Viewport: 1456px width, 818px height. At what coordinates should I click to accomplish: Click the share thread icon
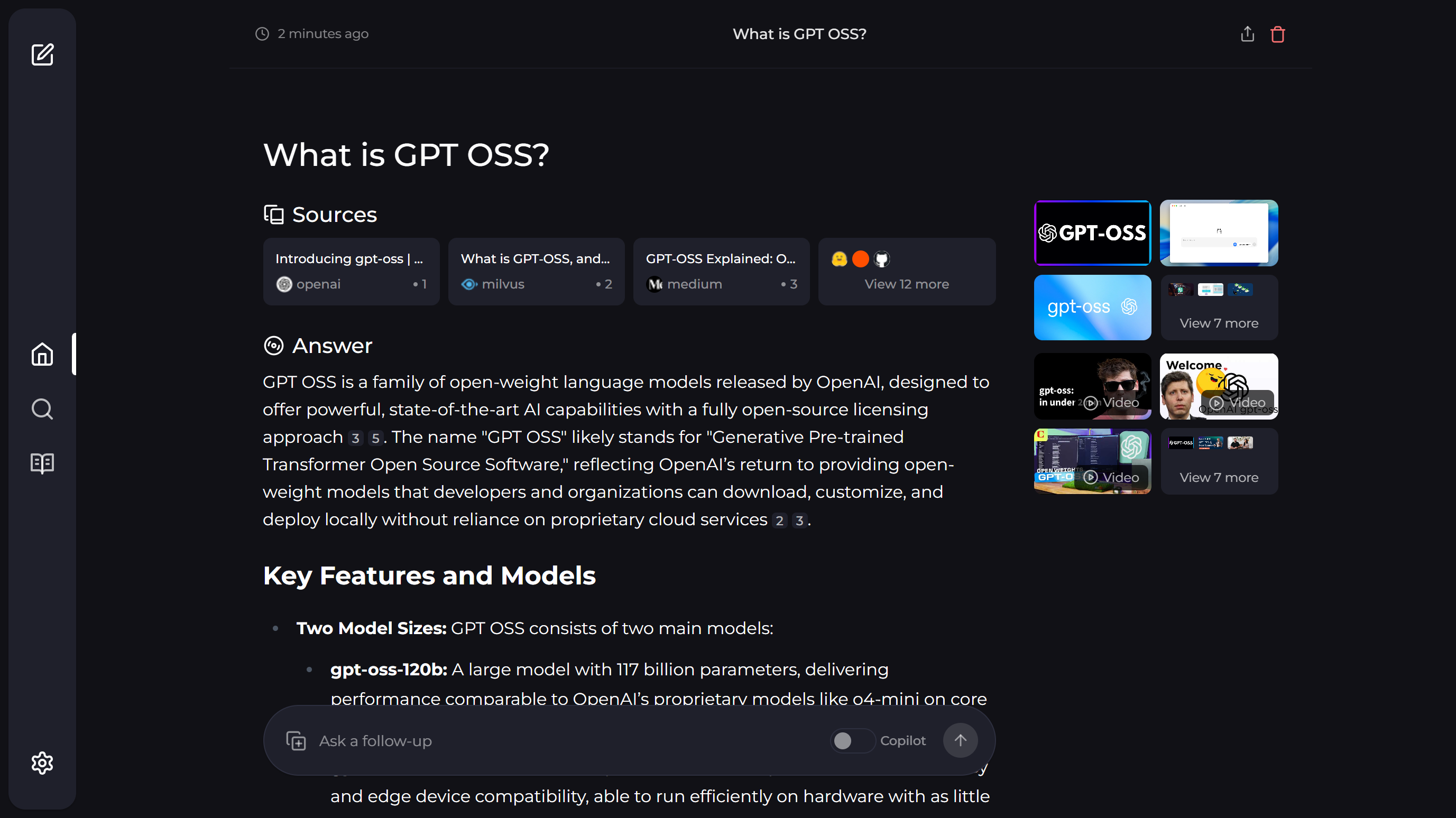point(1247,34)
